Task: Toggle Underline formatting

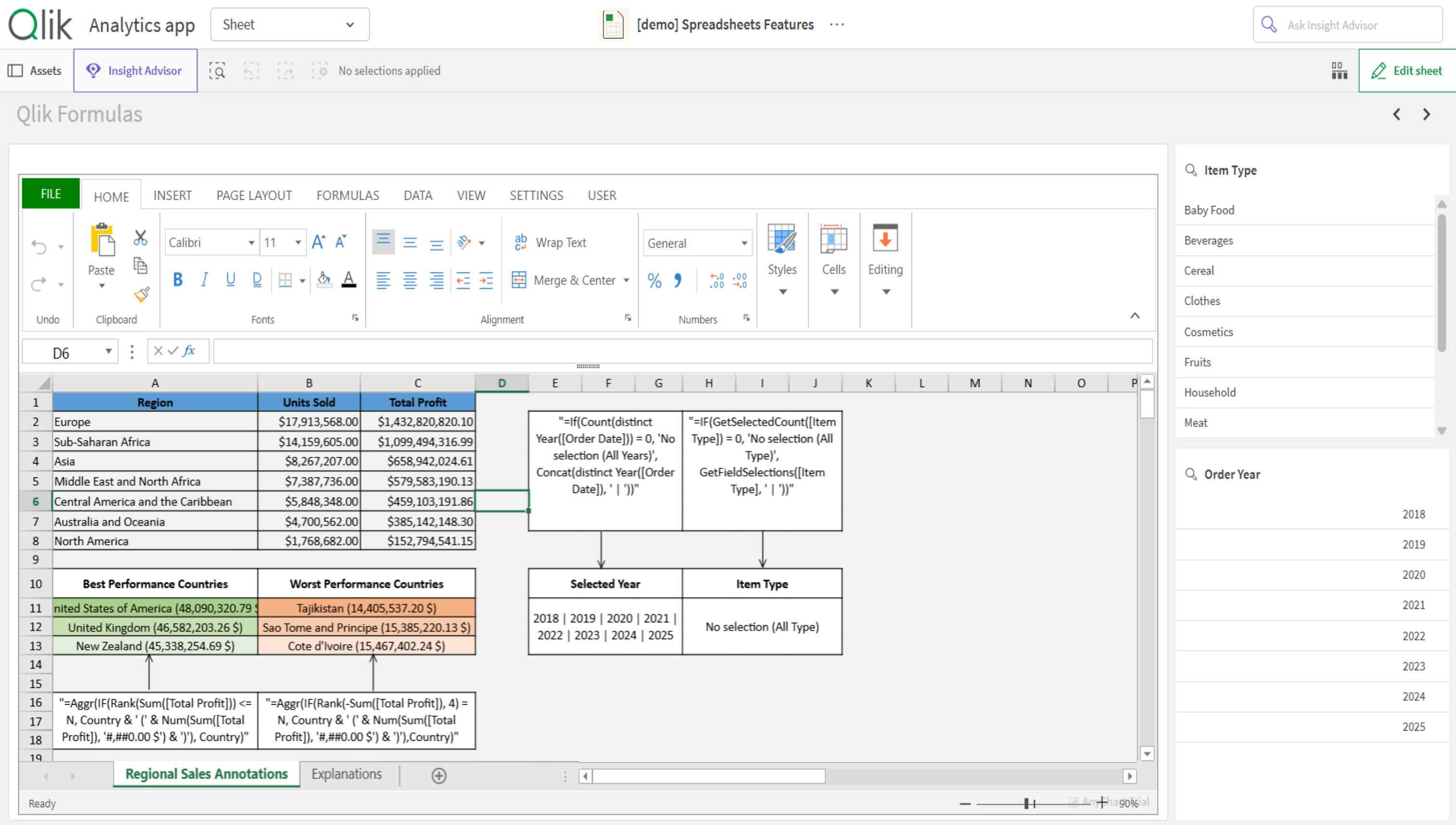Action: (231, 280)
